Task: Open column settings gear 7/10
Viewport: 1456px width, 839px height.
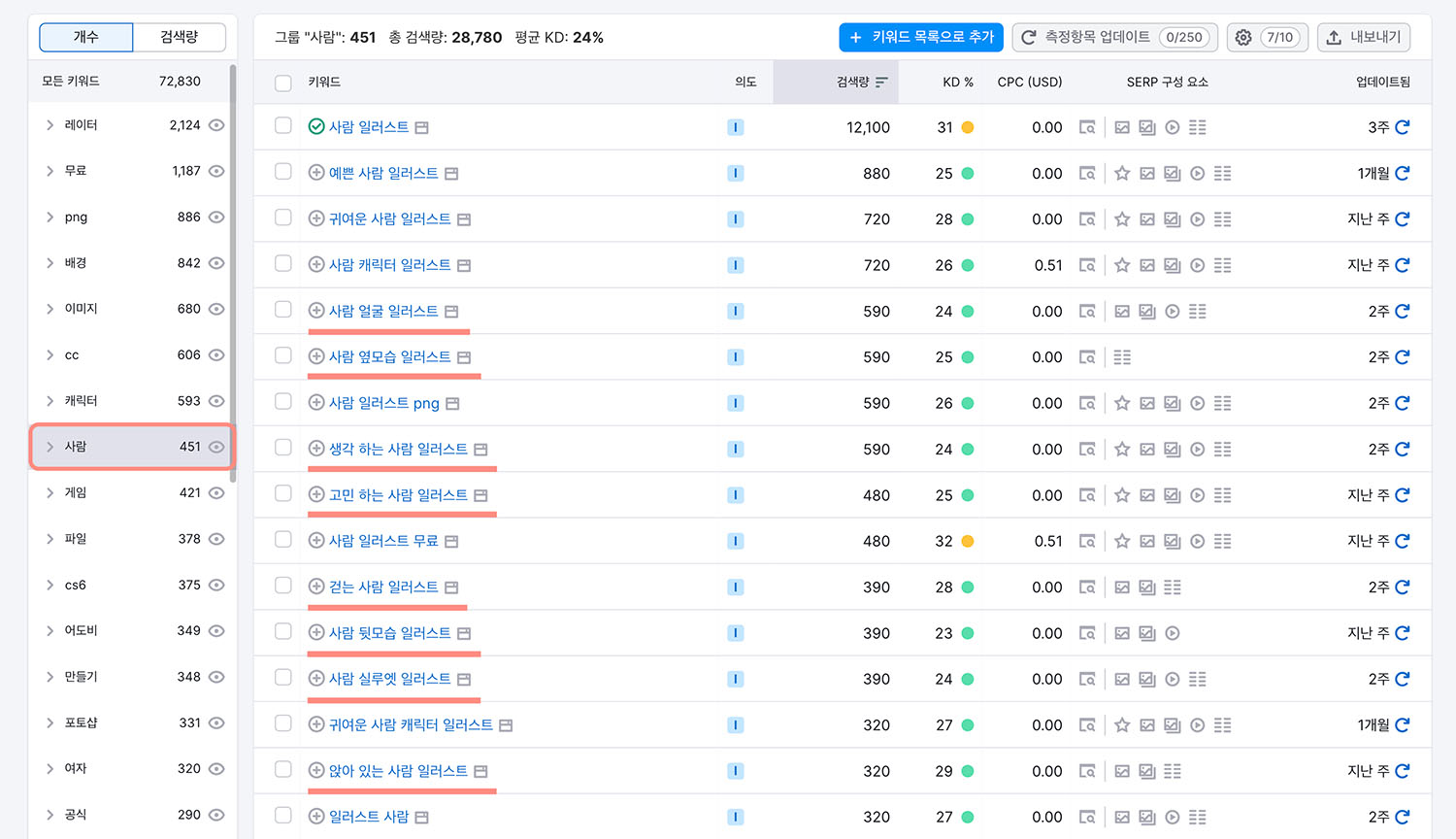Action: coord(1268,37)
